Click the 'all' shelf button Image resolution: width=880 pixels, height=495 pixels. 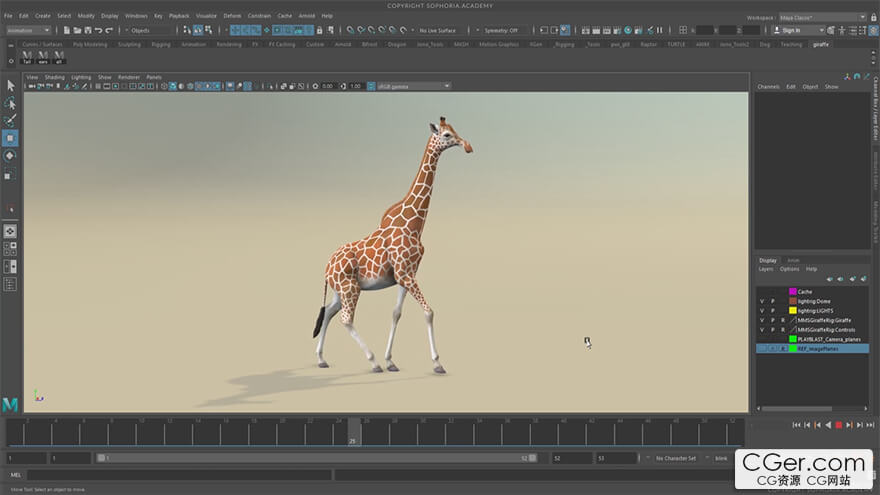[59, 58]
